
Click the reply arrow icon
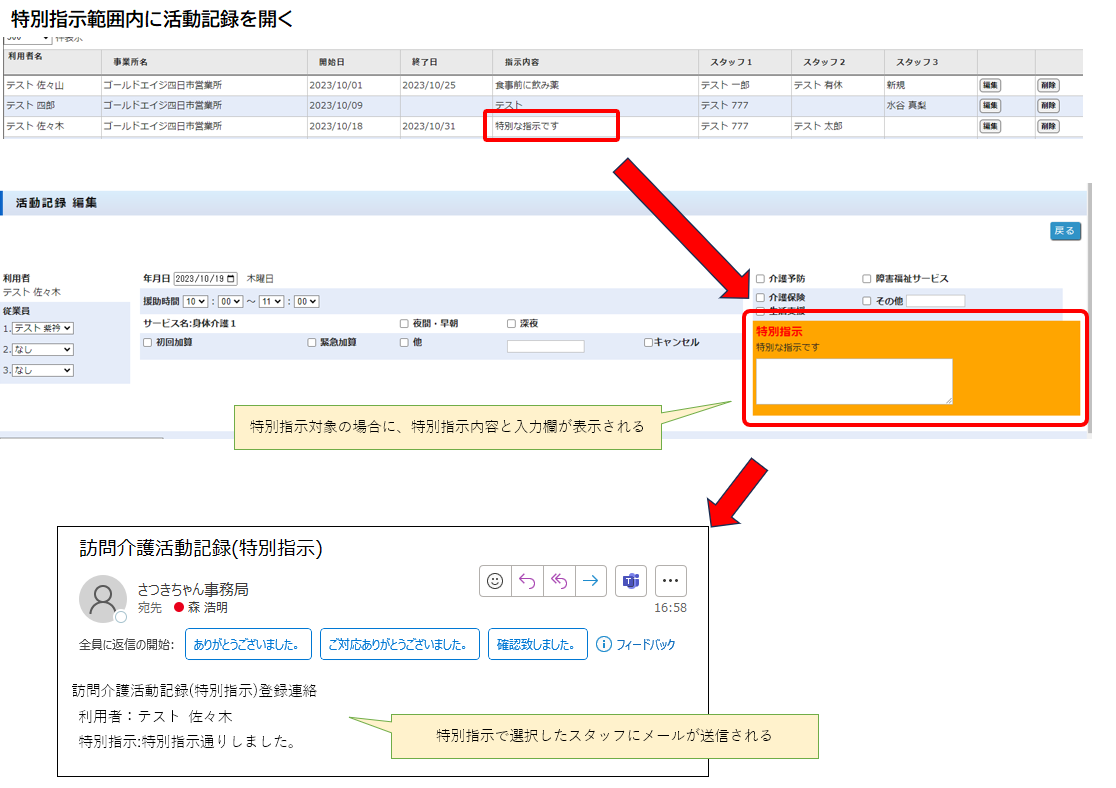pyautogui.click(x=527, y=580)
